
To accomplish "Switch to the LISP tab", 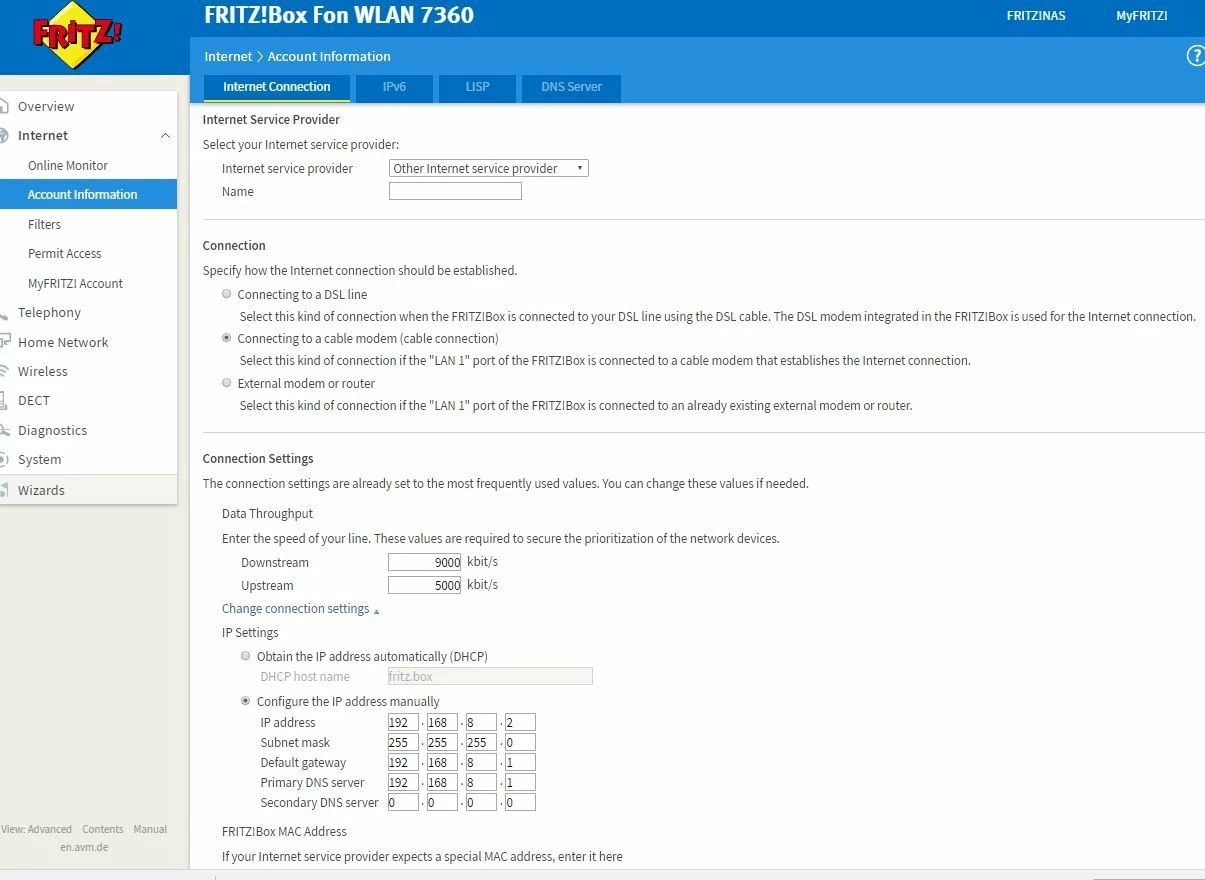I will click(478, 87).
